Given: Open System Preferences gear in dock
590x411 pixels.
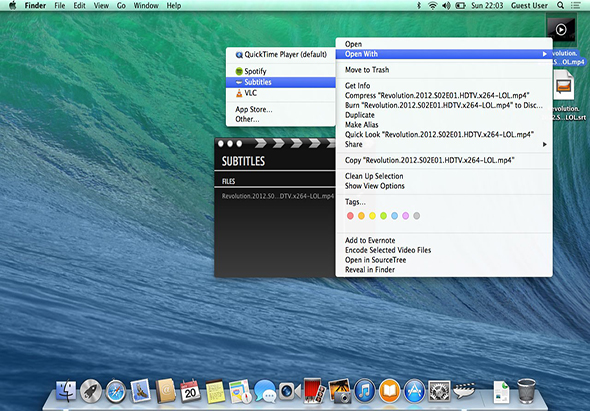Looking at the screenshot, I should coord(439,391).
